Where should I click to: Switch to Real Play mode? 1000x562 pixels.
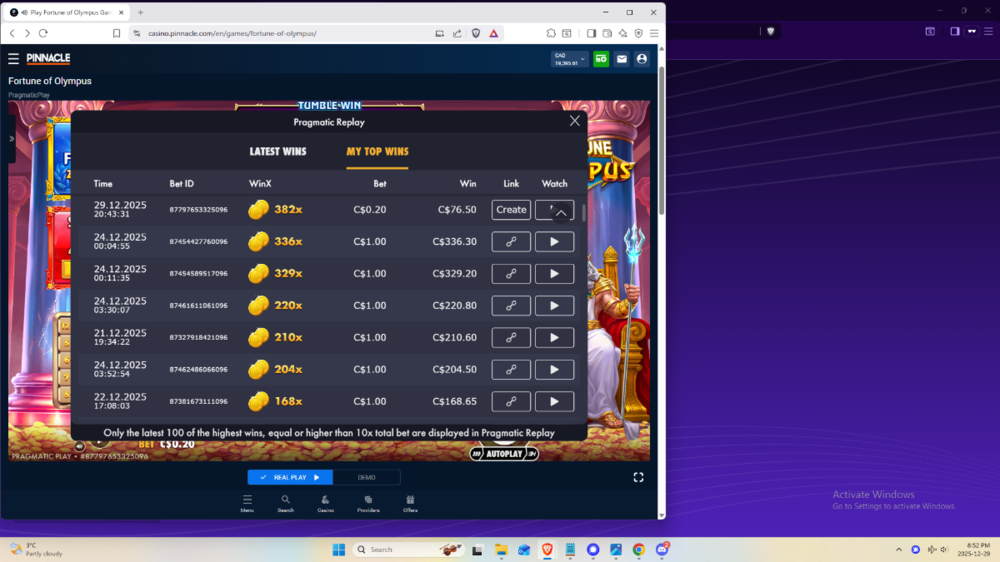tap(290, 477)
